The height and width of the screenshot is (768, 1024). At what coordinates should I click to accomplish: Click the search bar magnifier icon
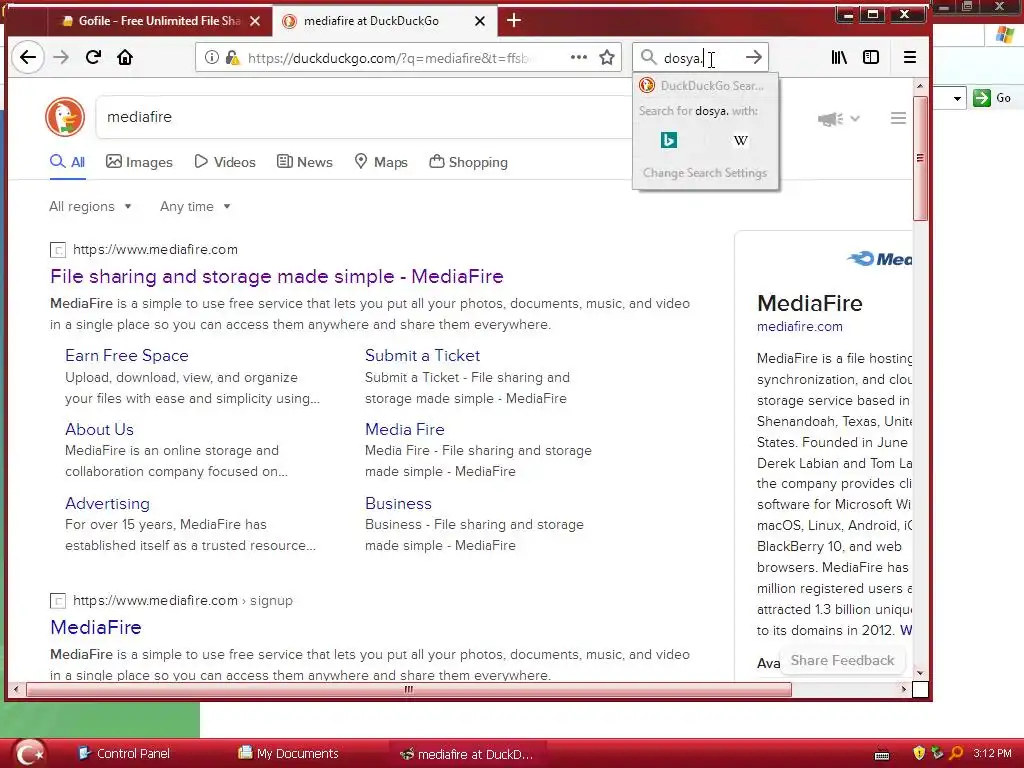click(x=648, y=57)
